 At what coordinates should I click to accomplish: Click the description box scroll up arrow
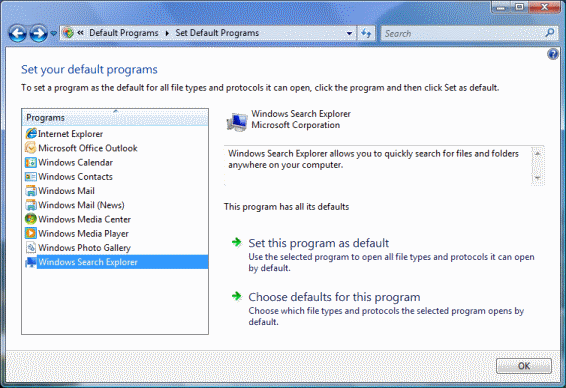[x=537, y=153]
